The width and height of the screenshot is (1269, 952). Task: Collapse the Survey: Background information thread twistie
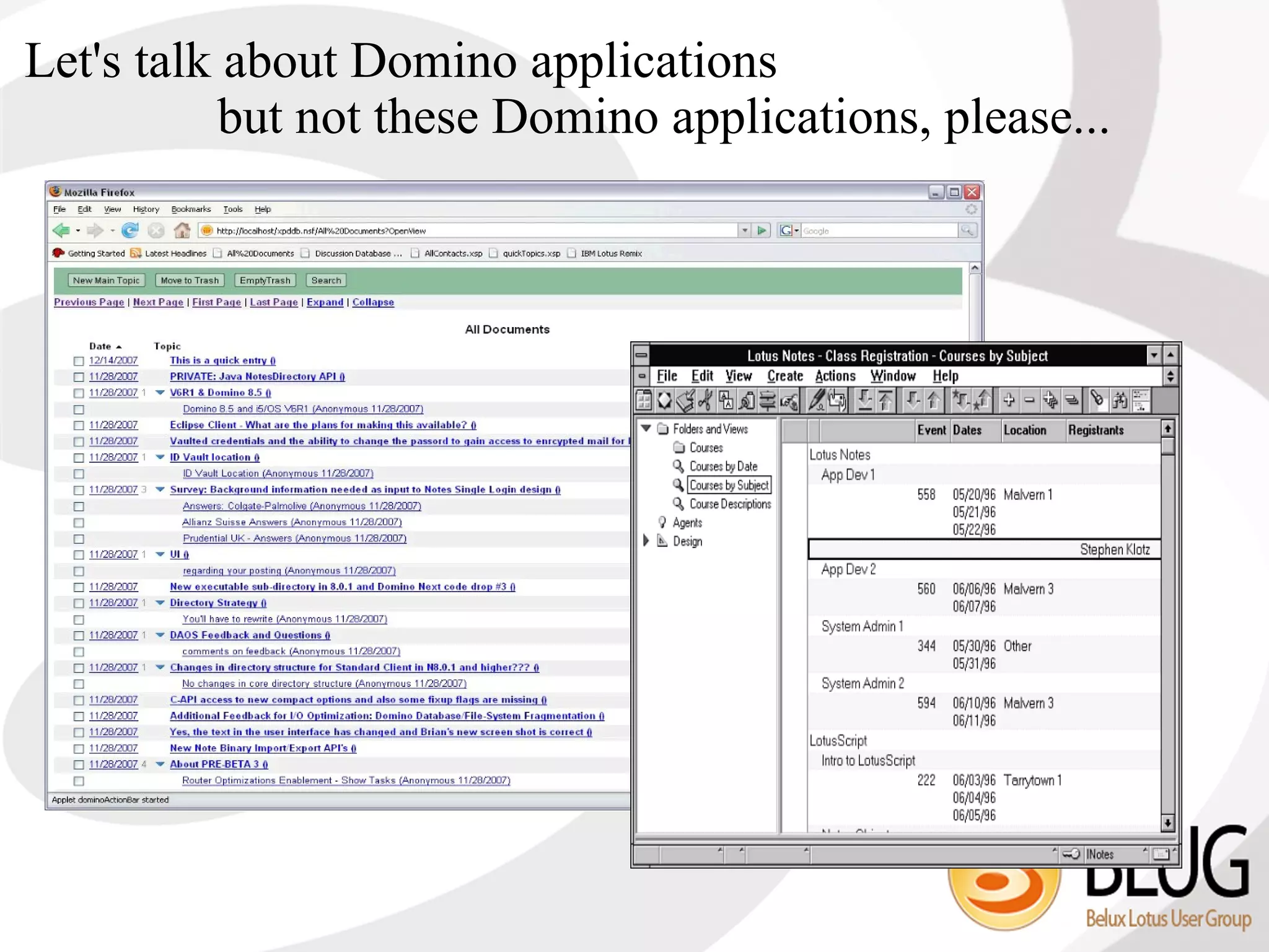(160, 489)
